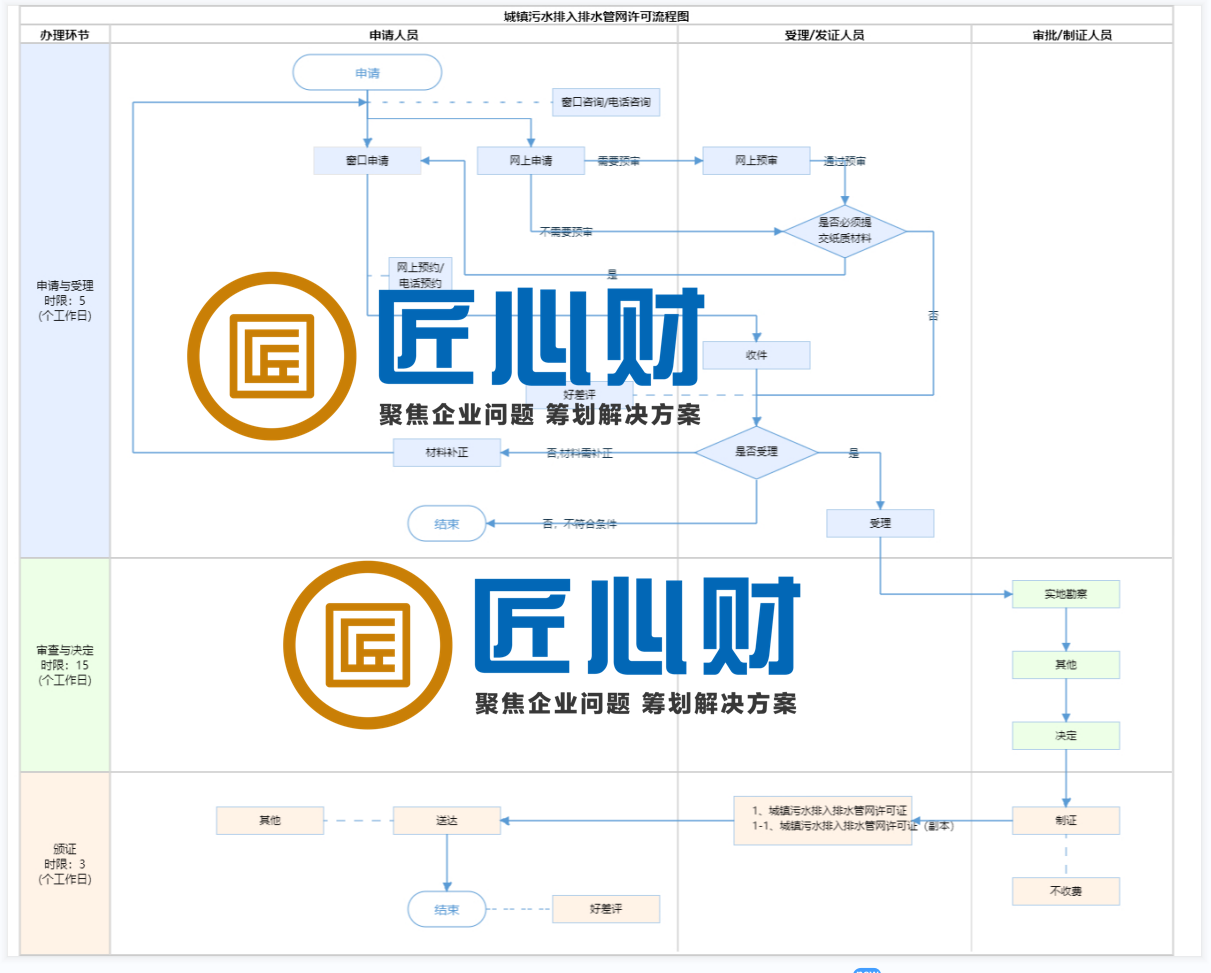Click the 审批/制证人员 column header

[1072, 34]
